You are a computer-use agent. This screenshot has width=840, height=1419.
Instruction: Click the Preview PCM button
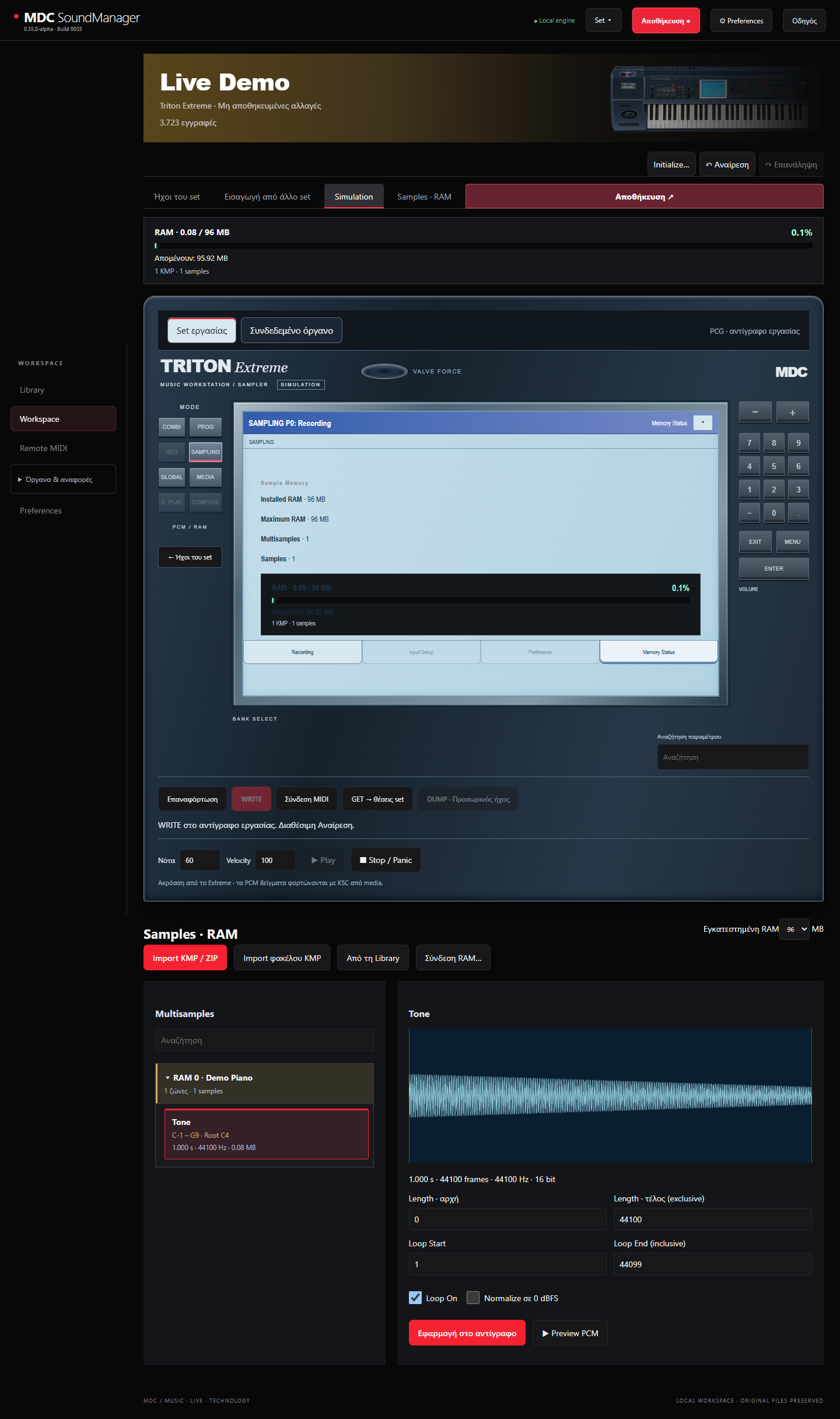(x=570, y=1333)
